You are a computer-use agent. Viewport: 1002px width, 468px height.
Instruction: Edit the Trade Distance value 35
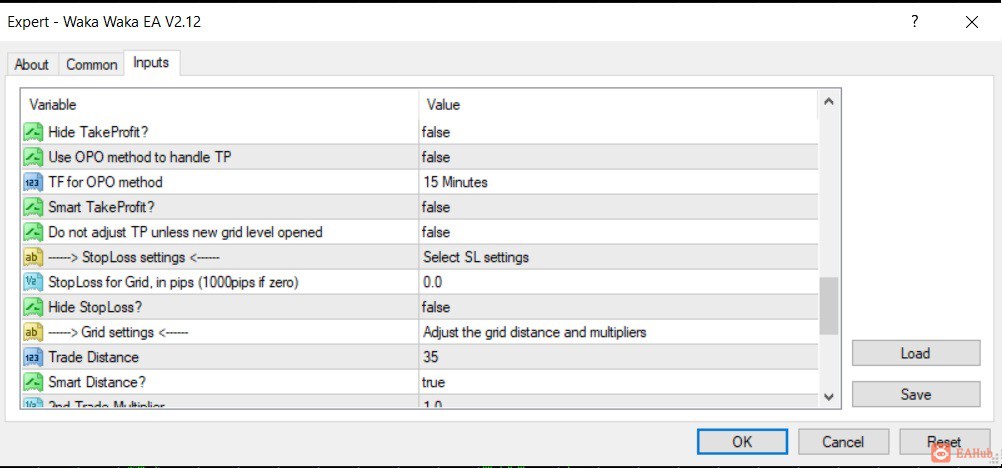(x=430, y=357)
